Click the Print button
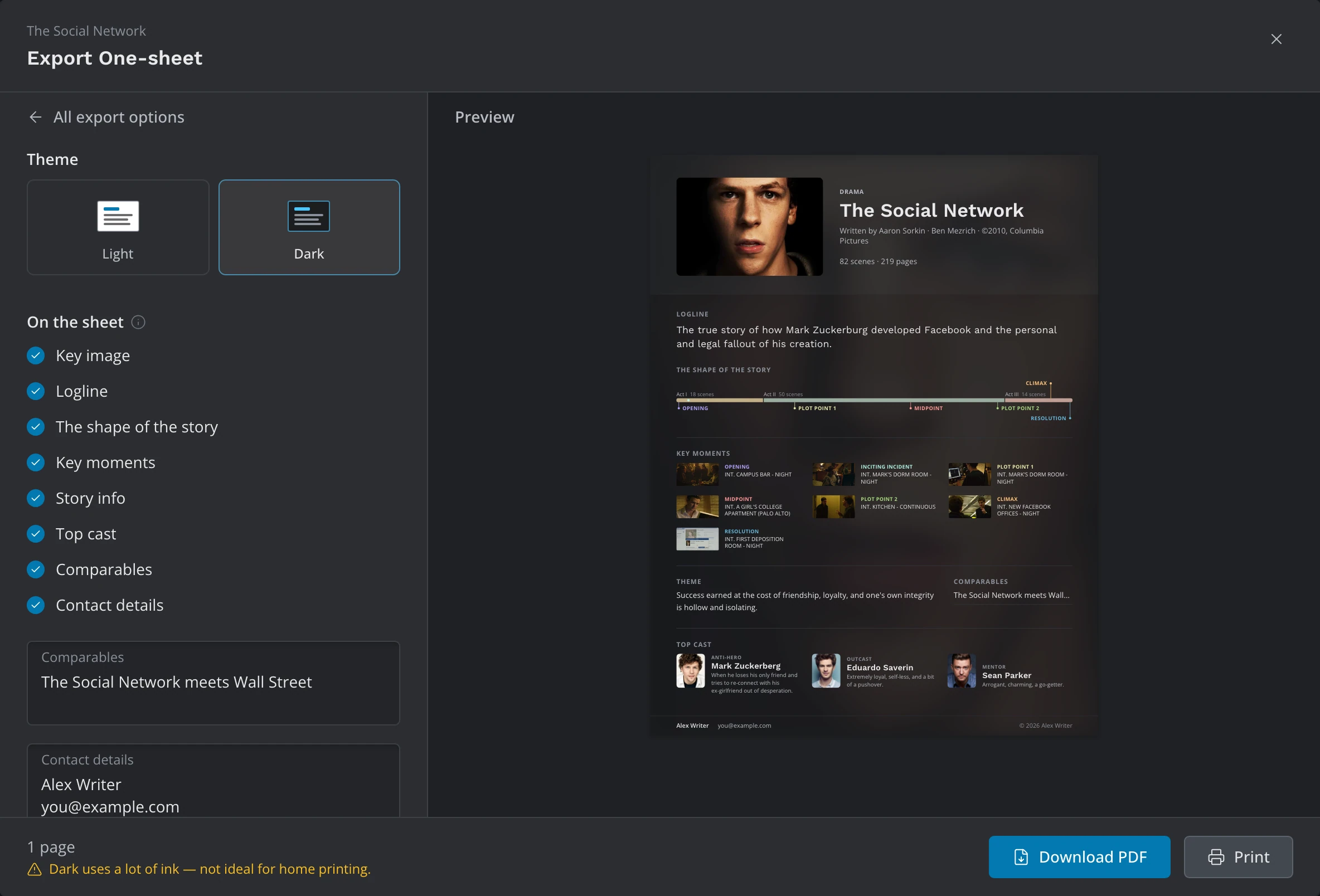 point(1238,857)
